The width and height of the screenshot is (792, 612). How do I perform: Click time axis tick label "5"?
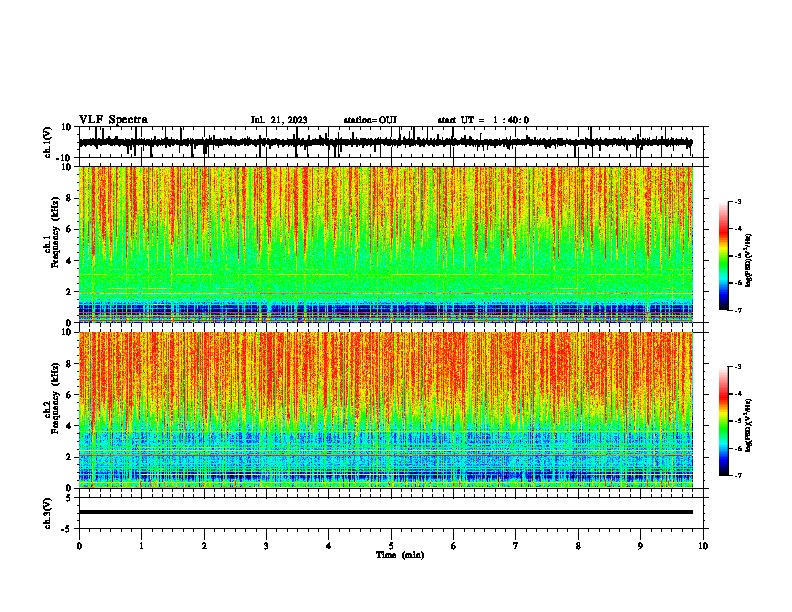click(x=391, y=546)
